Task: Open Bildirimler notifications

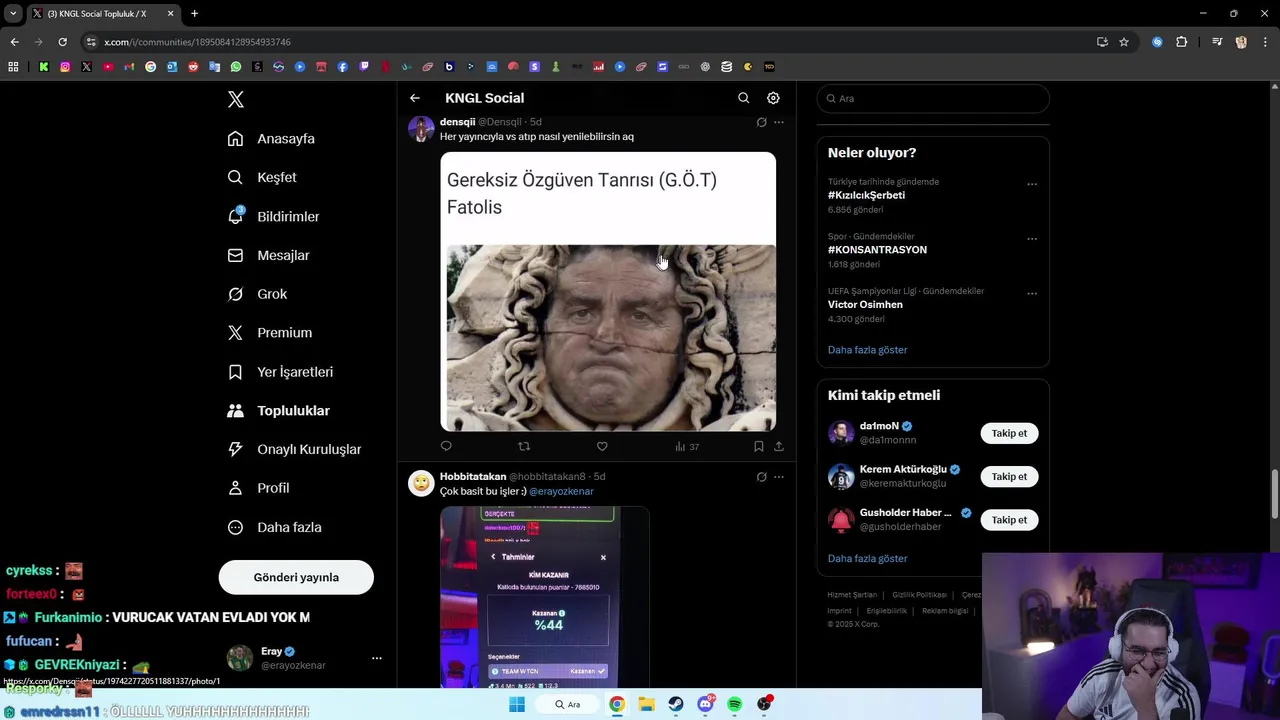Action: (274, 216)
